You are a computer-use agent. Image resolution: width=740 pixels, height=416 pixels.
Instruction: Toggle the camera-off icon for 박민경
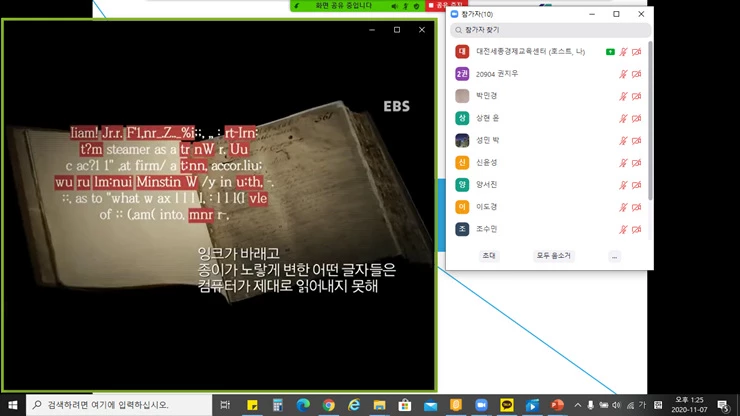[637, 96]
